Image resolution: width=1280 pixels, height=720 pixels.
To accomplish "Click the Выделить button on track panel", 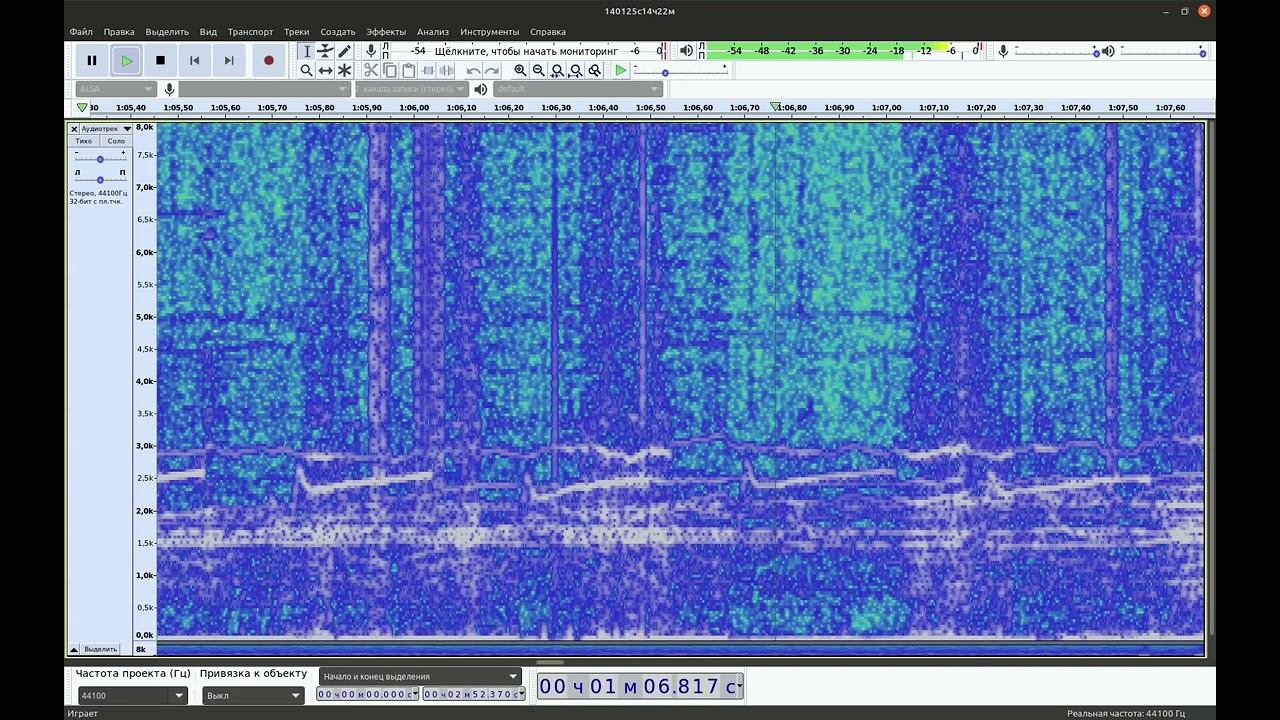I will pyautogui.click(x=100, y=649).
